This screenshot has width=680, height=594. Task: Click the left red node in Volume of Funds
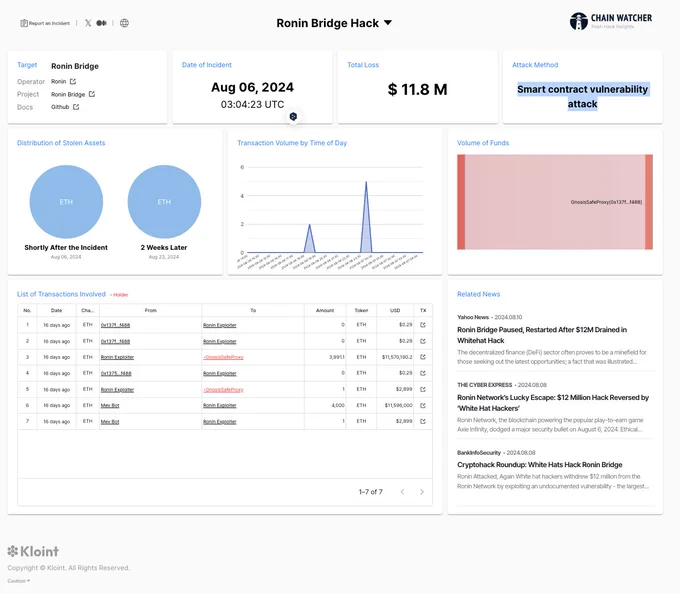click(x=461, y=202)
